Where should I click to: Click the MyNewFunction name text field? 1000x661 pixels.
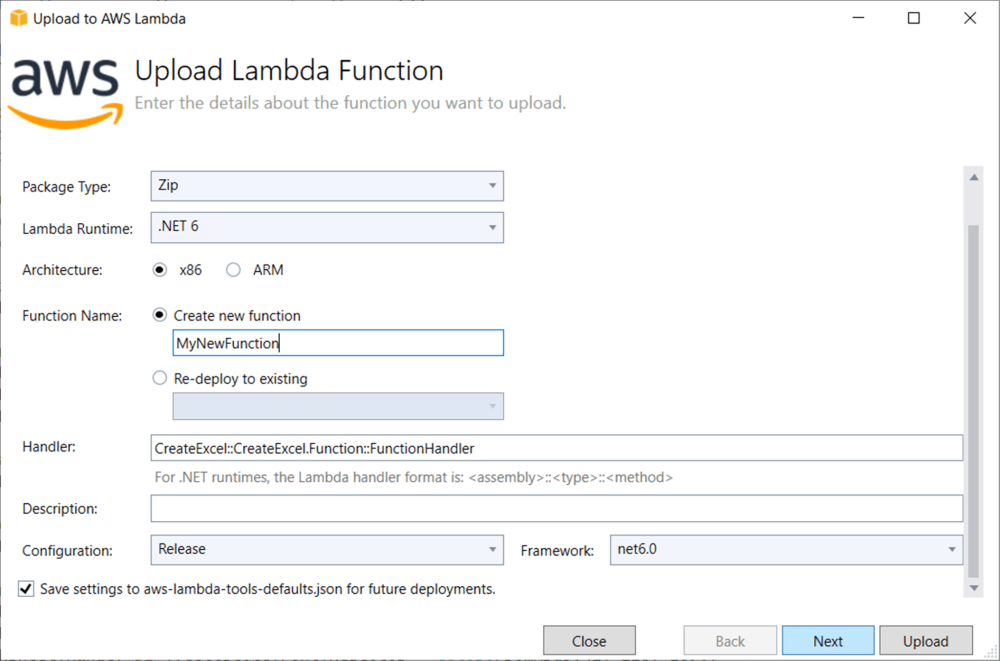[338, 343]
